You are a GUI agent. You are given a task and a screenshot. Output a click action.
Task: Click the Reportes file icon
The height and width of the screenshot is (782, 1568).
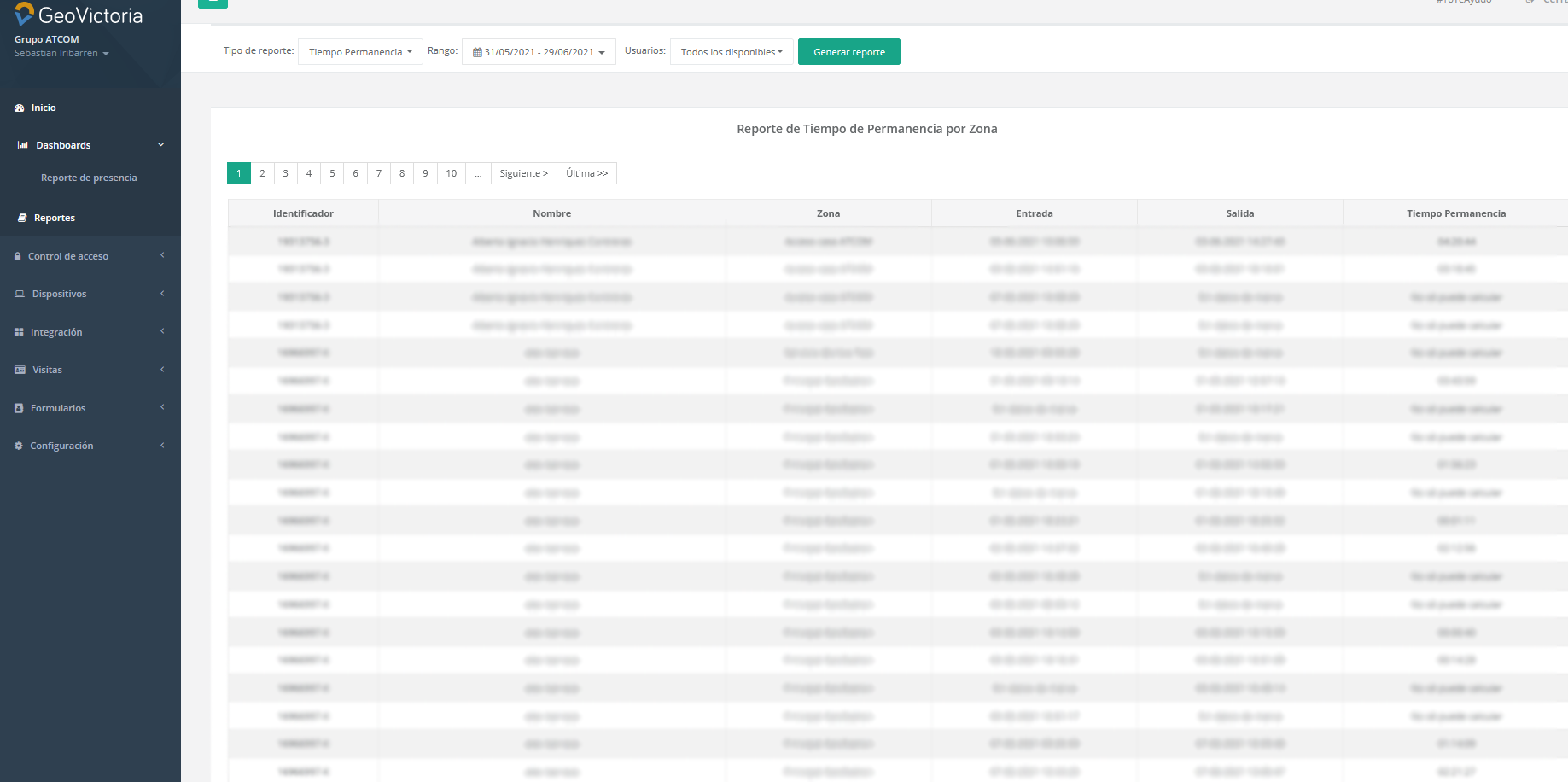pyautogui.click(x=22, y=219)
